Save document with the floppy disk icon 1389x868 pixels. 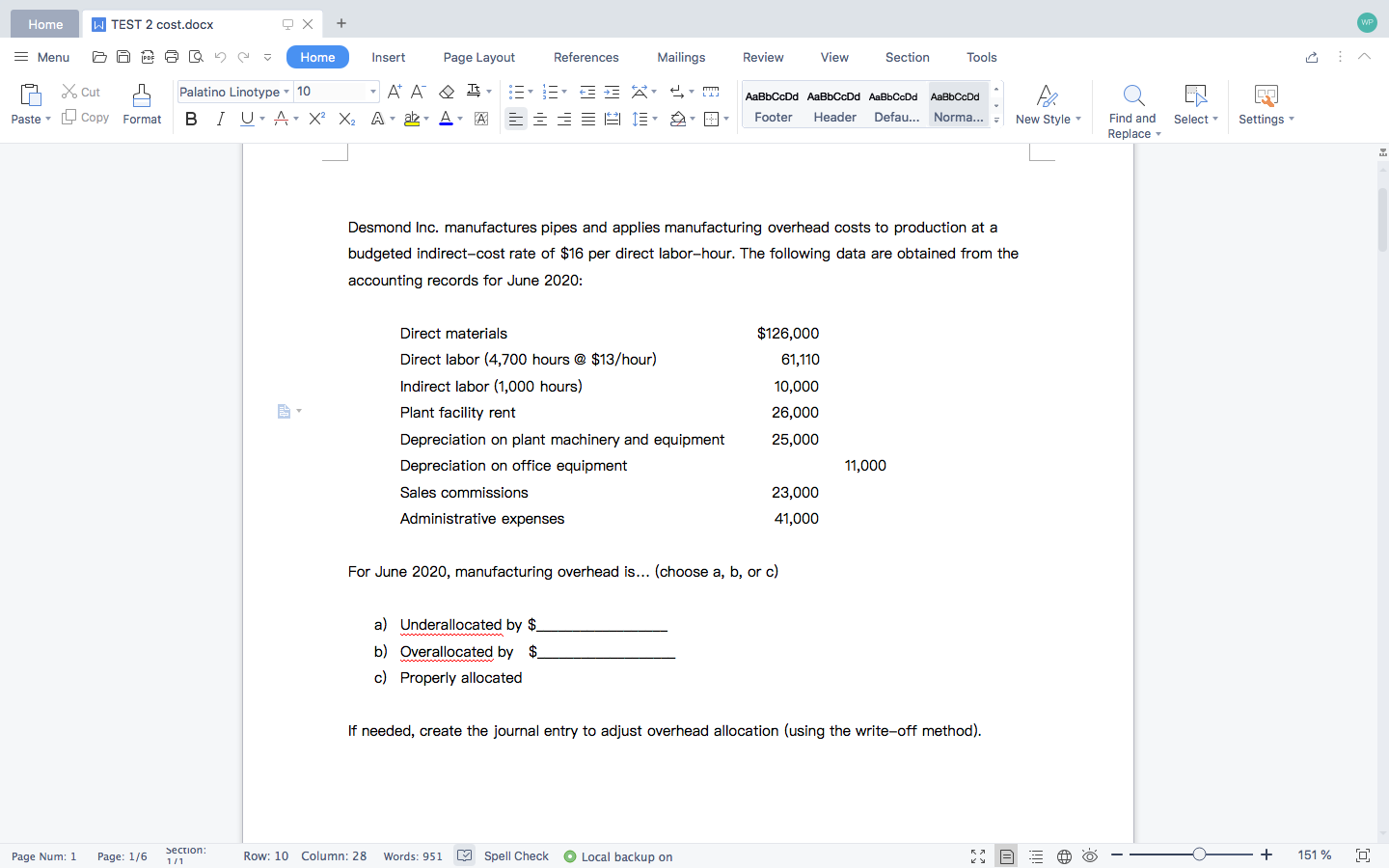123,57
